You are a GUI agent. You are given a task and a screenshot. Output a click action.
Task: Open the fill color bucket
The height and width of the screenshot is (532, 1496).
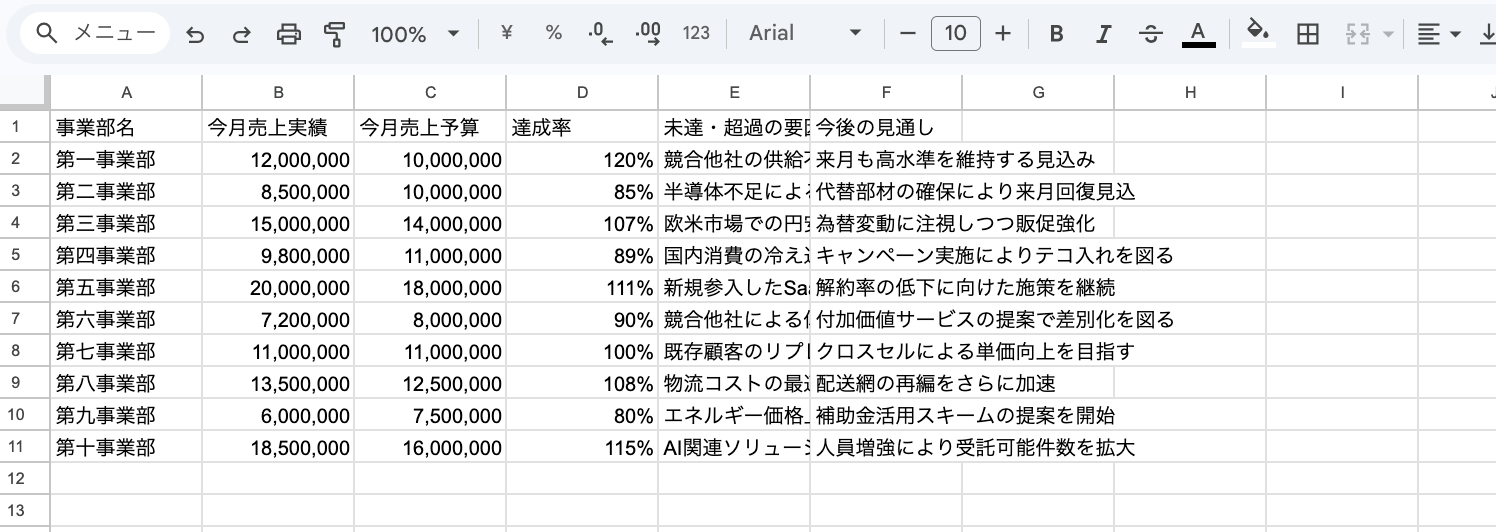point(1259,33)
